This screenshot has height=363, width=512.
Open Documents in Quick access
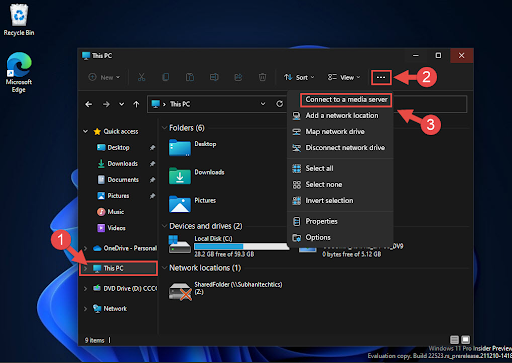118,180
